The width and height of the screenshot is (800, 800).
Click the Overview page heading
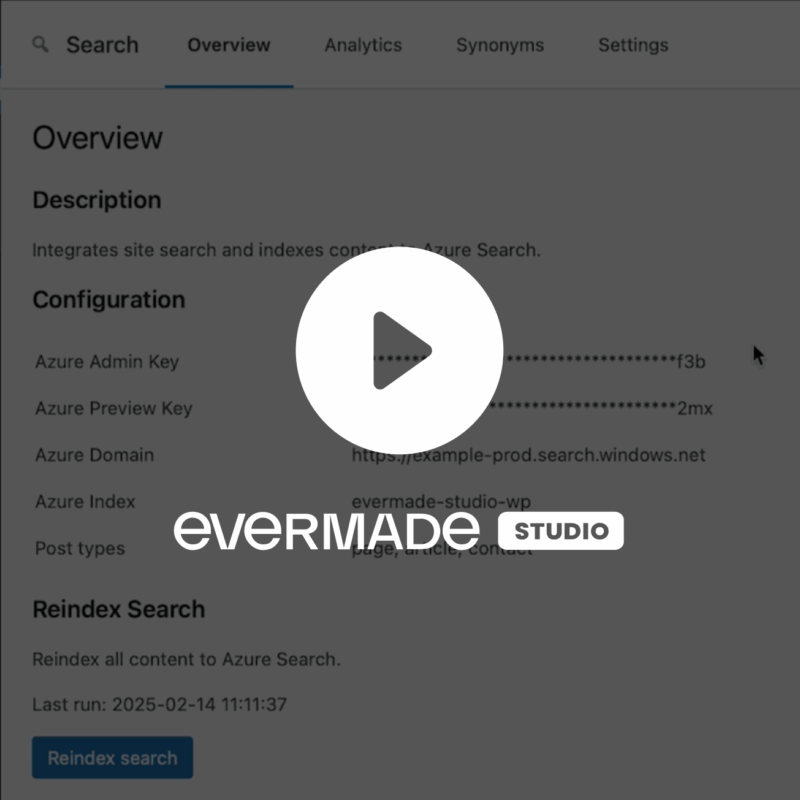pyautogui.click(x=98, y=138)
